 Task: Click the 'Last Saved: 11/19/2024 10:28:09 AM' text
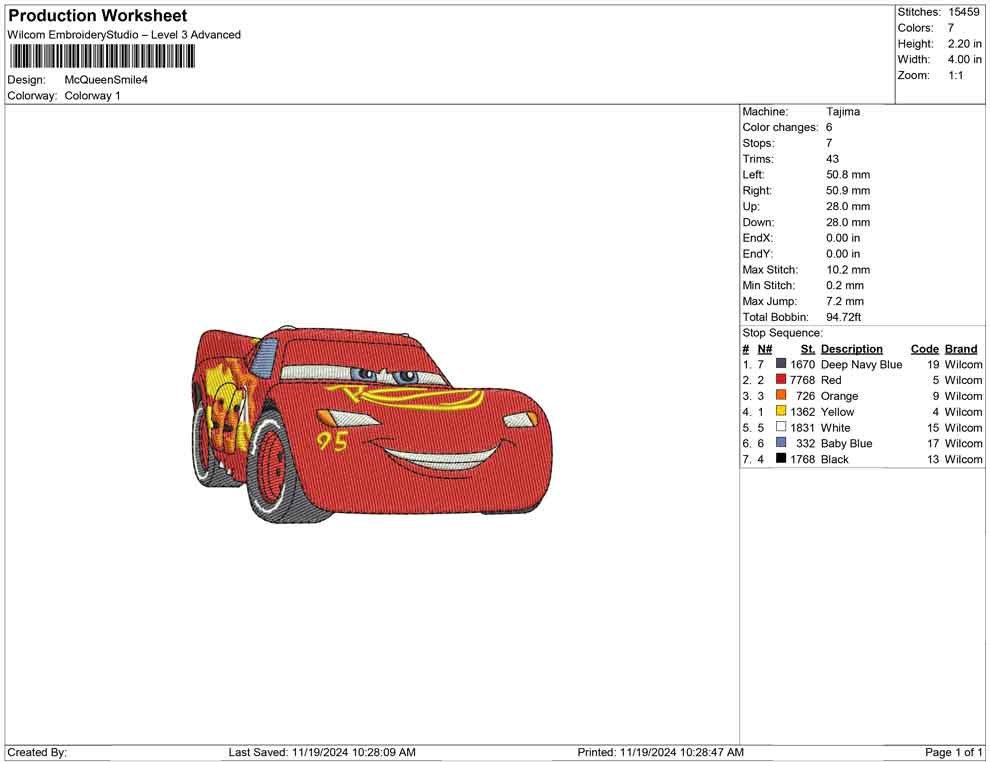(322, 752)
